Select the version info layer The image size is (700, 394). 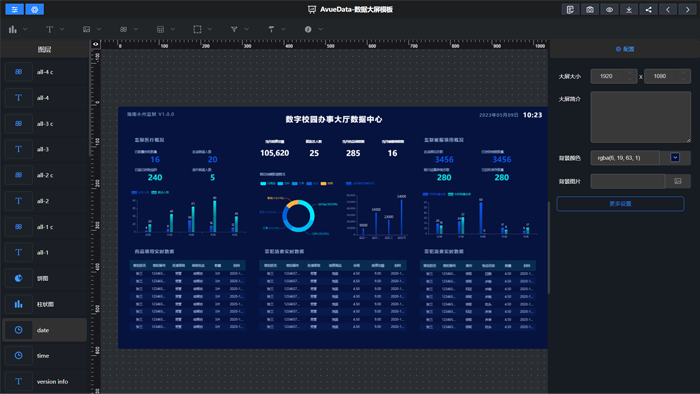coord(45,382)
